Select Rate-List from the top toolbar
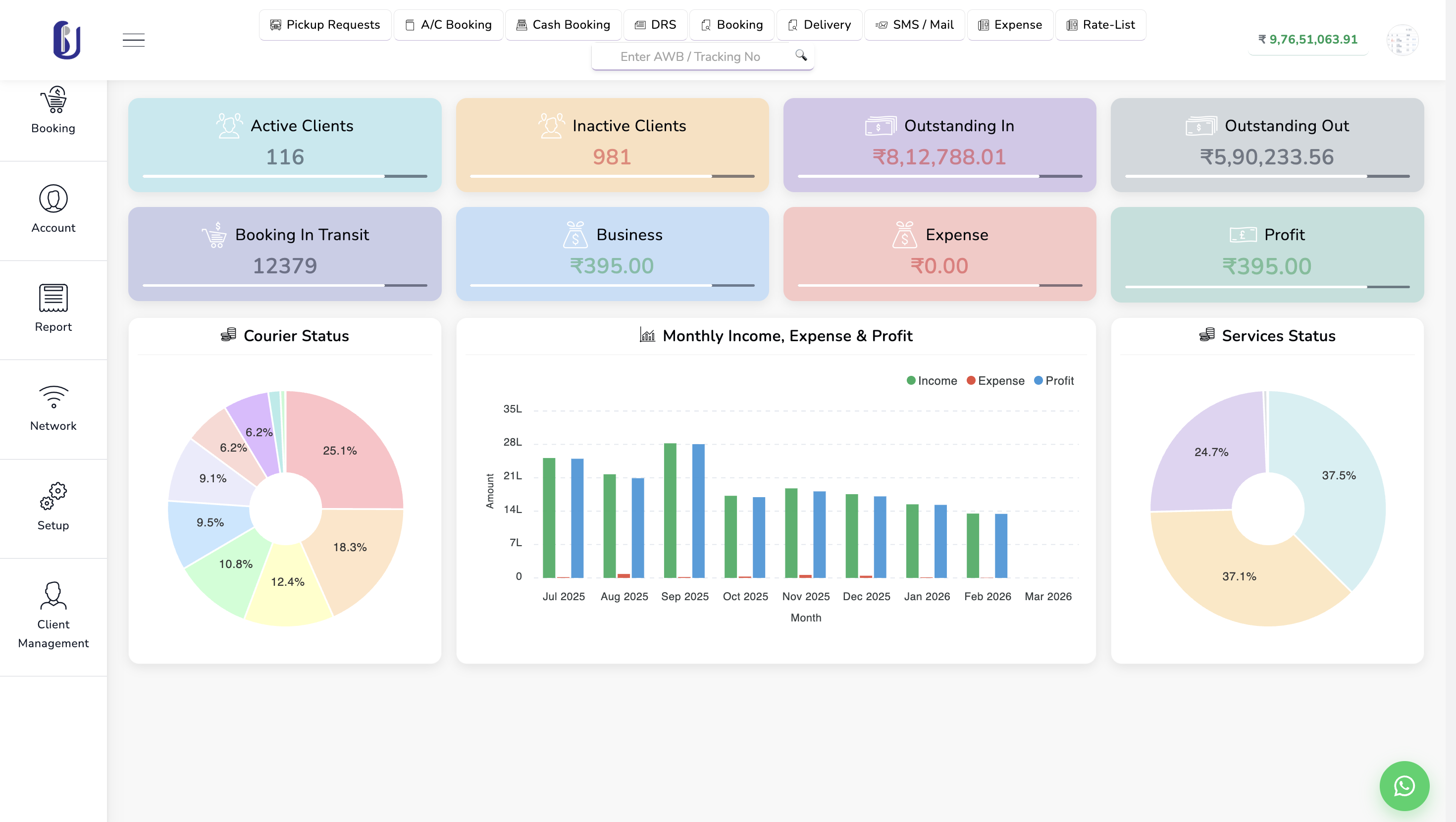 [x=1100, y=24]
